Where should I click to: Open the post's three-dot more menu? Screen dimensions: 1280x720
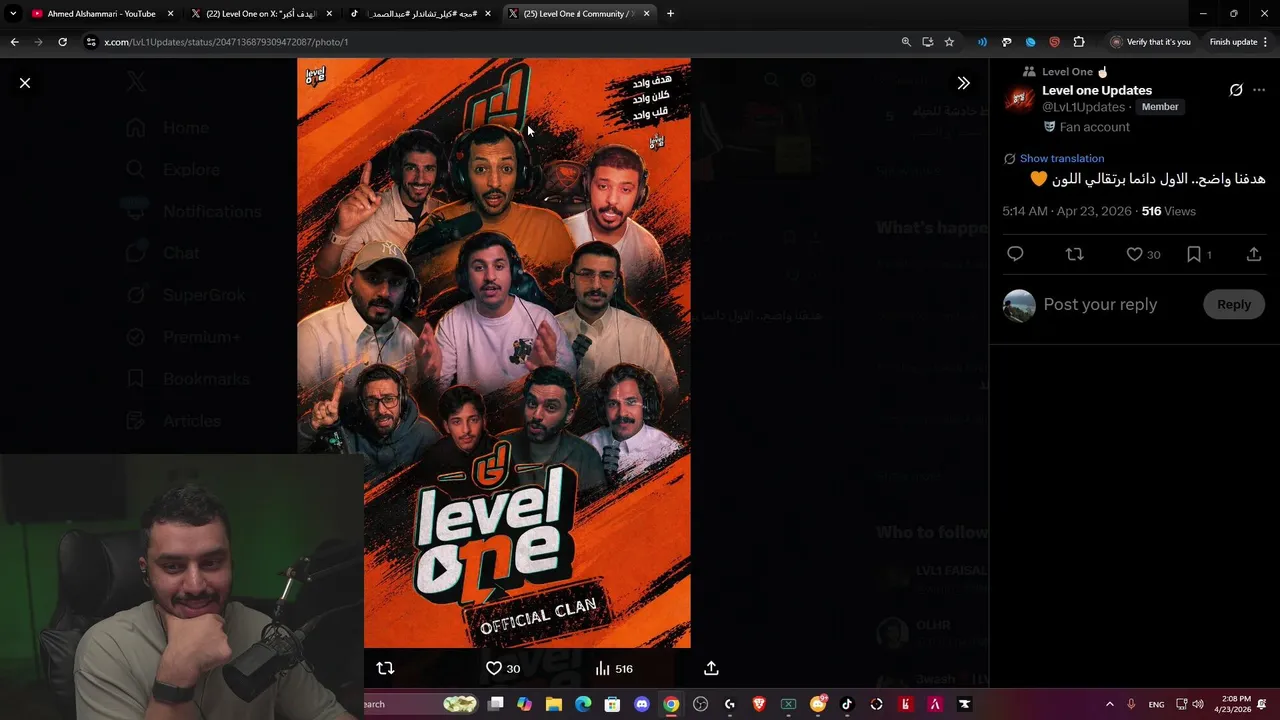[1259, 90]
